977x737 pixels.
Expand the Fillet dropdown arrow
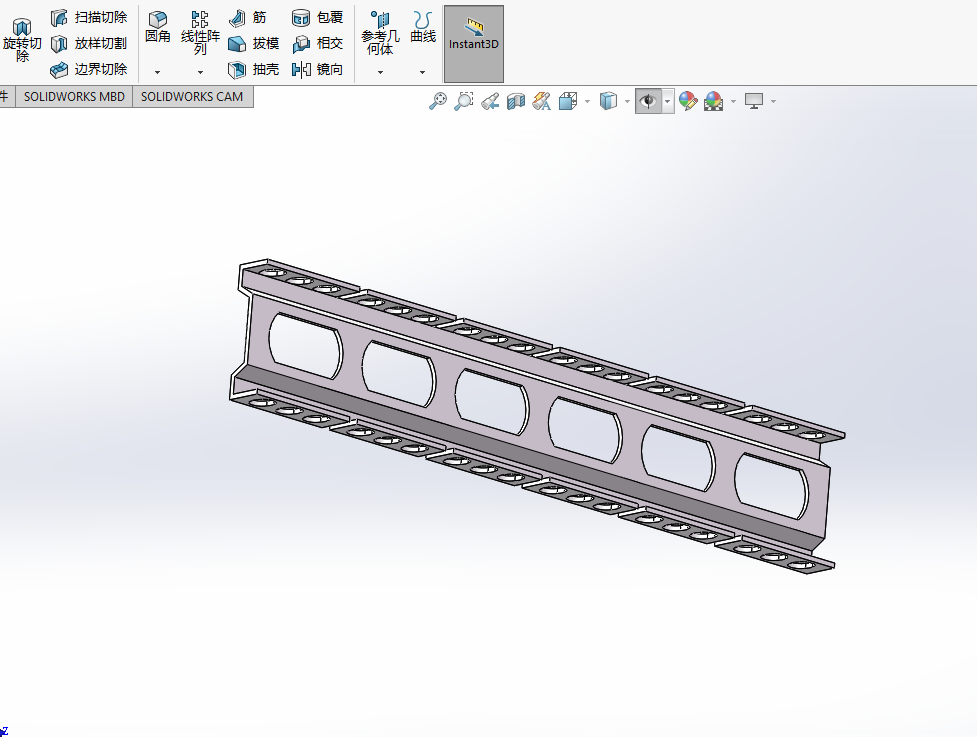158,72
